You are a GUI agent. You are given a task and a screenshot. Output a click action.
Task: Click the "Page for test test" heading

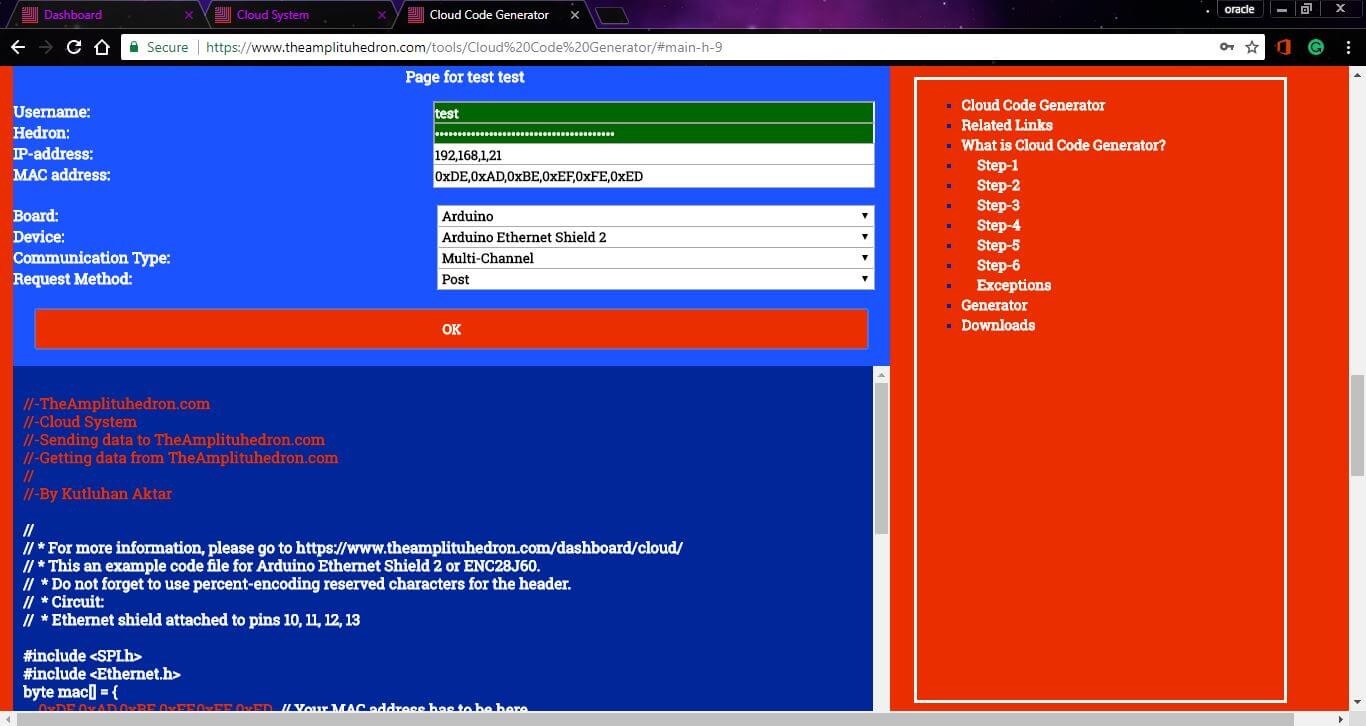coord(464,77)
